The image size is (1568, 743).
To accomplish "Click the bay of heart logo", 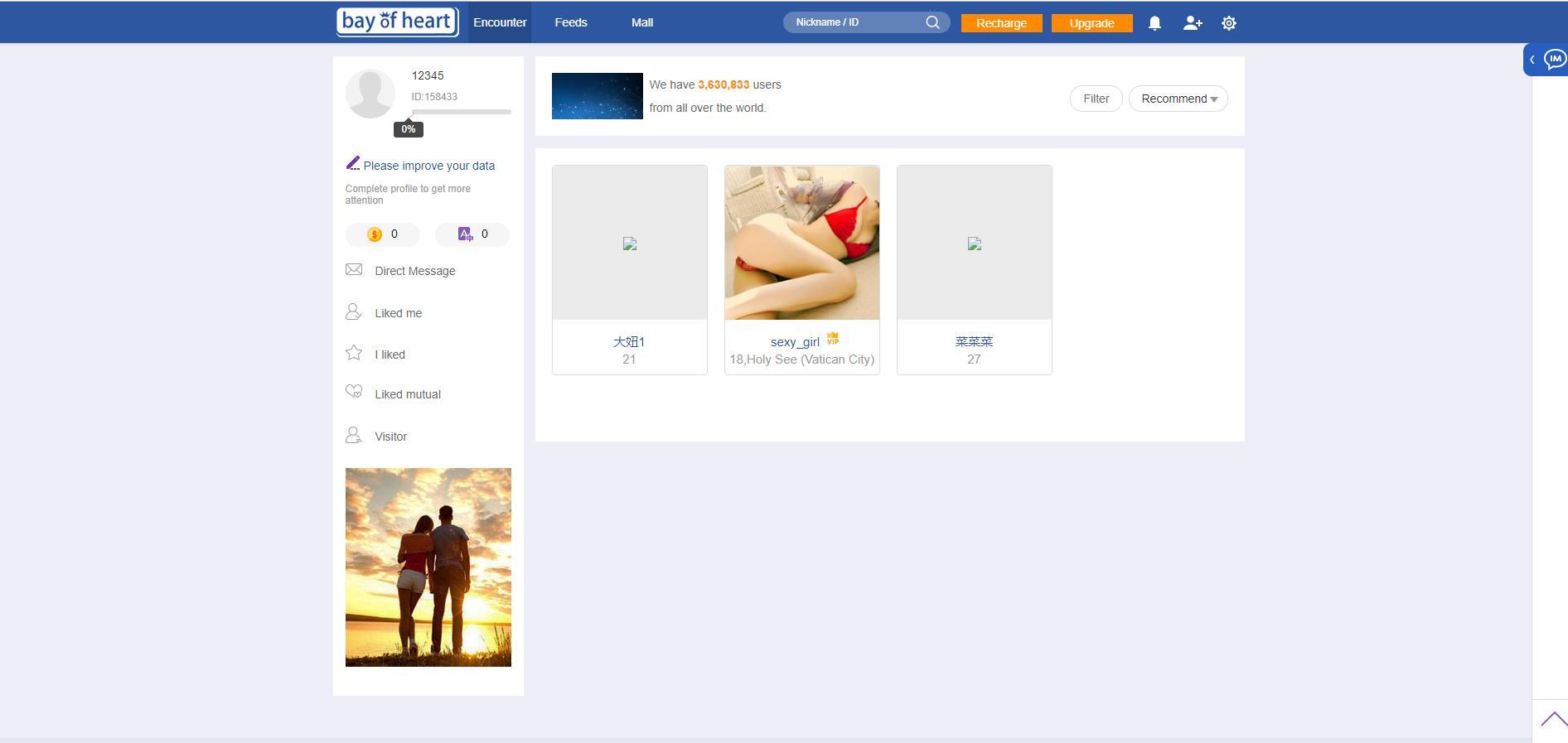I will point(397,22).
